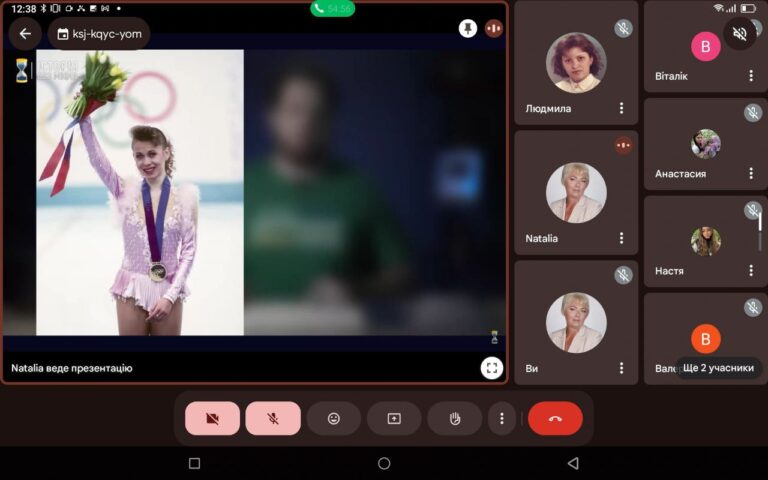Start sharing your screen

(x=394, y=418)
